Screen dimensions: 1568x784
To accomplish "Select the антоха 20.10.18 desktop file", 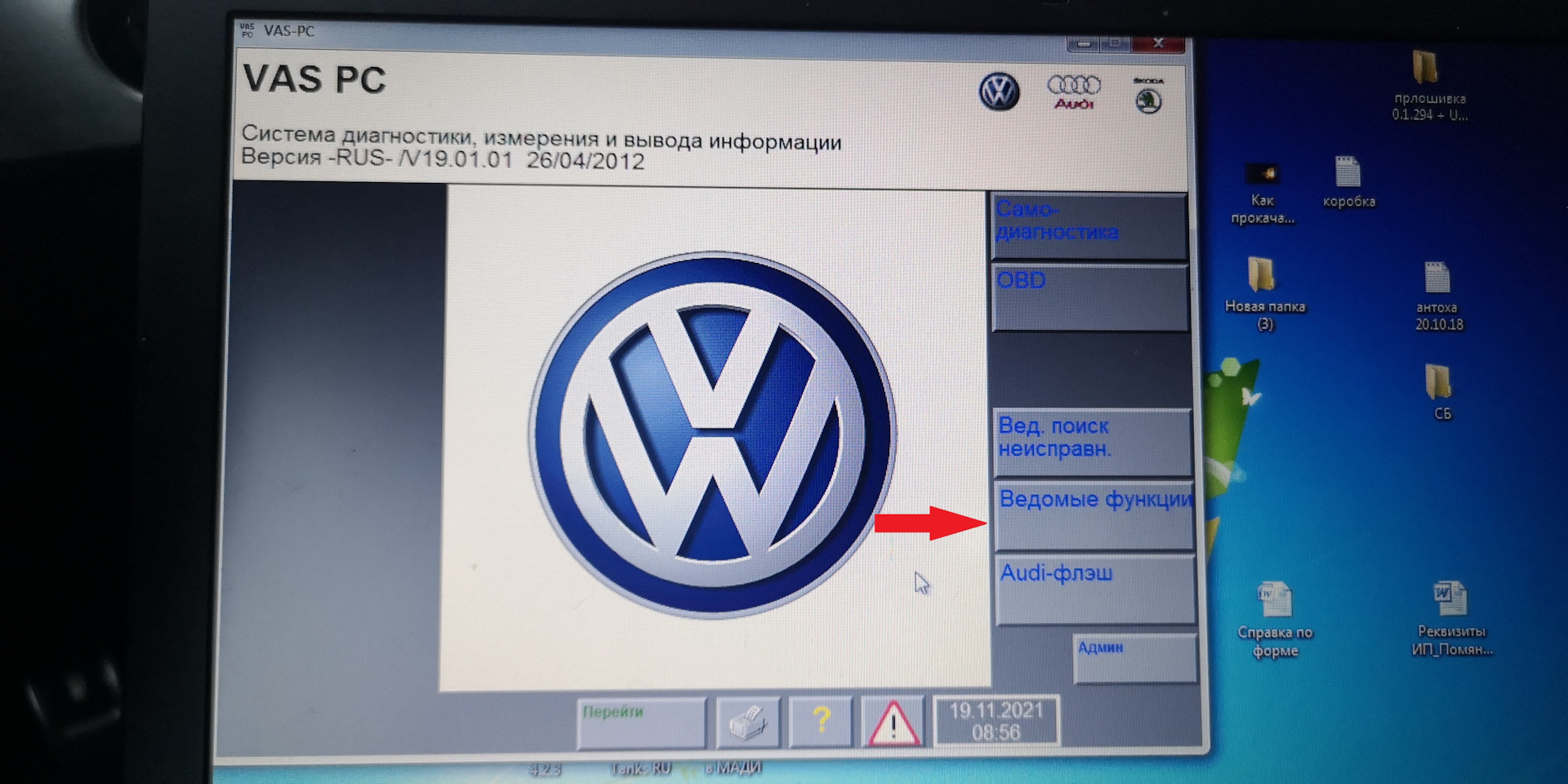I will point(1438,296).
